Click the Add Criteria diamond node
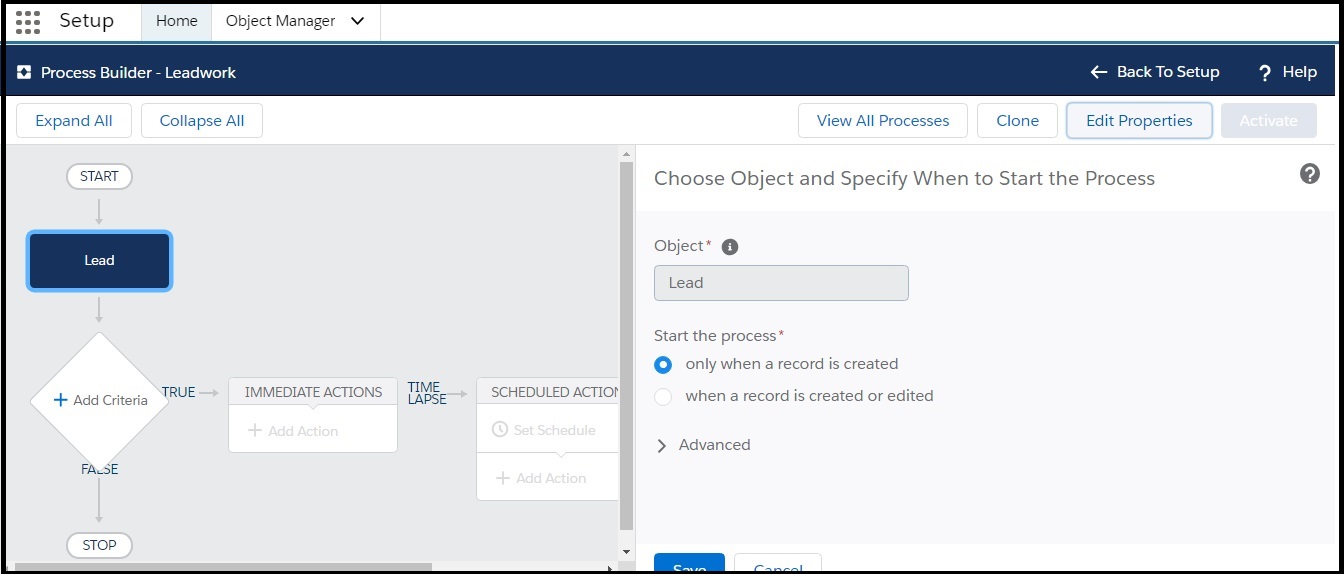This screenshot has height=574, width=1344. point(99,400)
